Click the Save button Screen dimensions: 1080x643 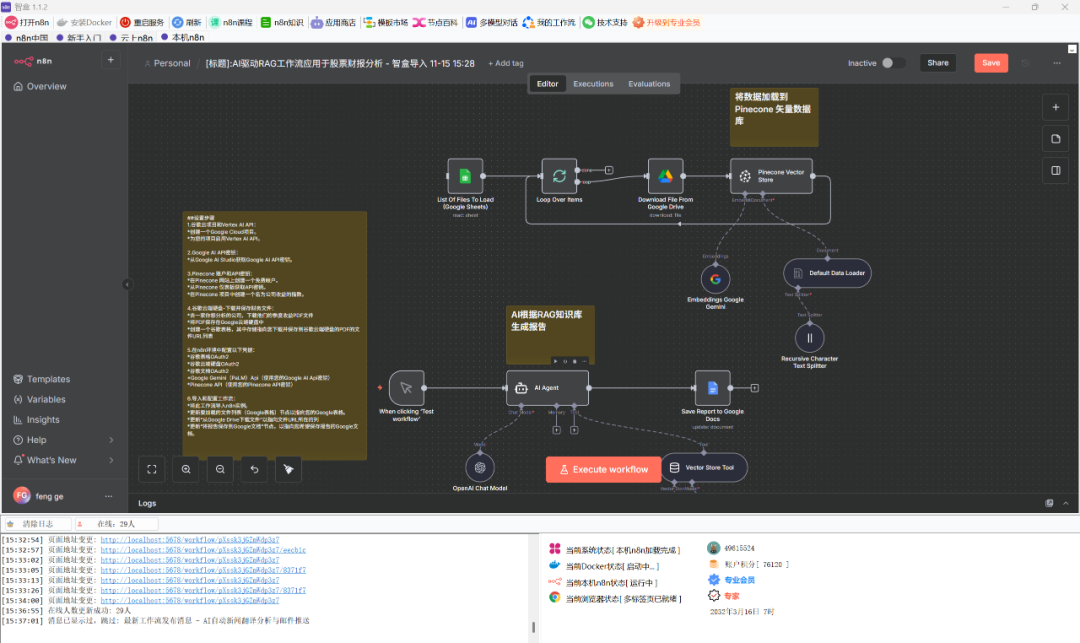click(x=990, y=63)
